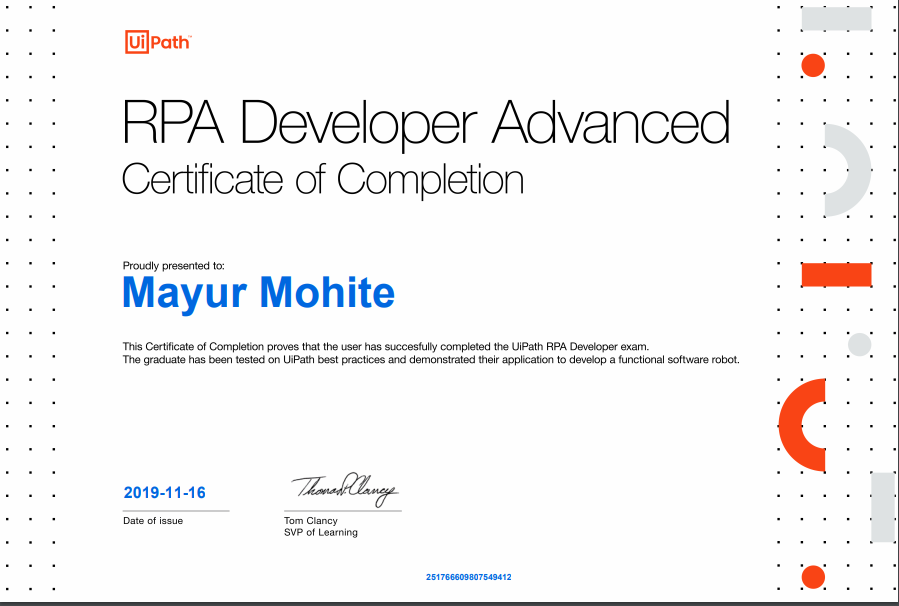This screenshot has width=899, height=606.
Task: Click the UiPath logo
Action: coord(158,42)
